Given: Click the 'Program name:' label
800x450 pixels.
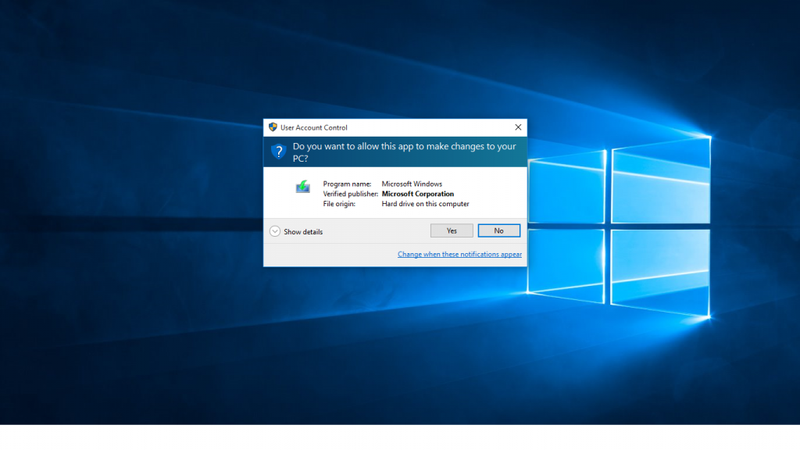Looking at the screenshot, I should click(347, 184).
